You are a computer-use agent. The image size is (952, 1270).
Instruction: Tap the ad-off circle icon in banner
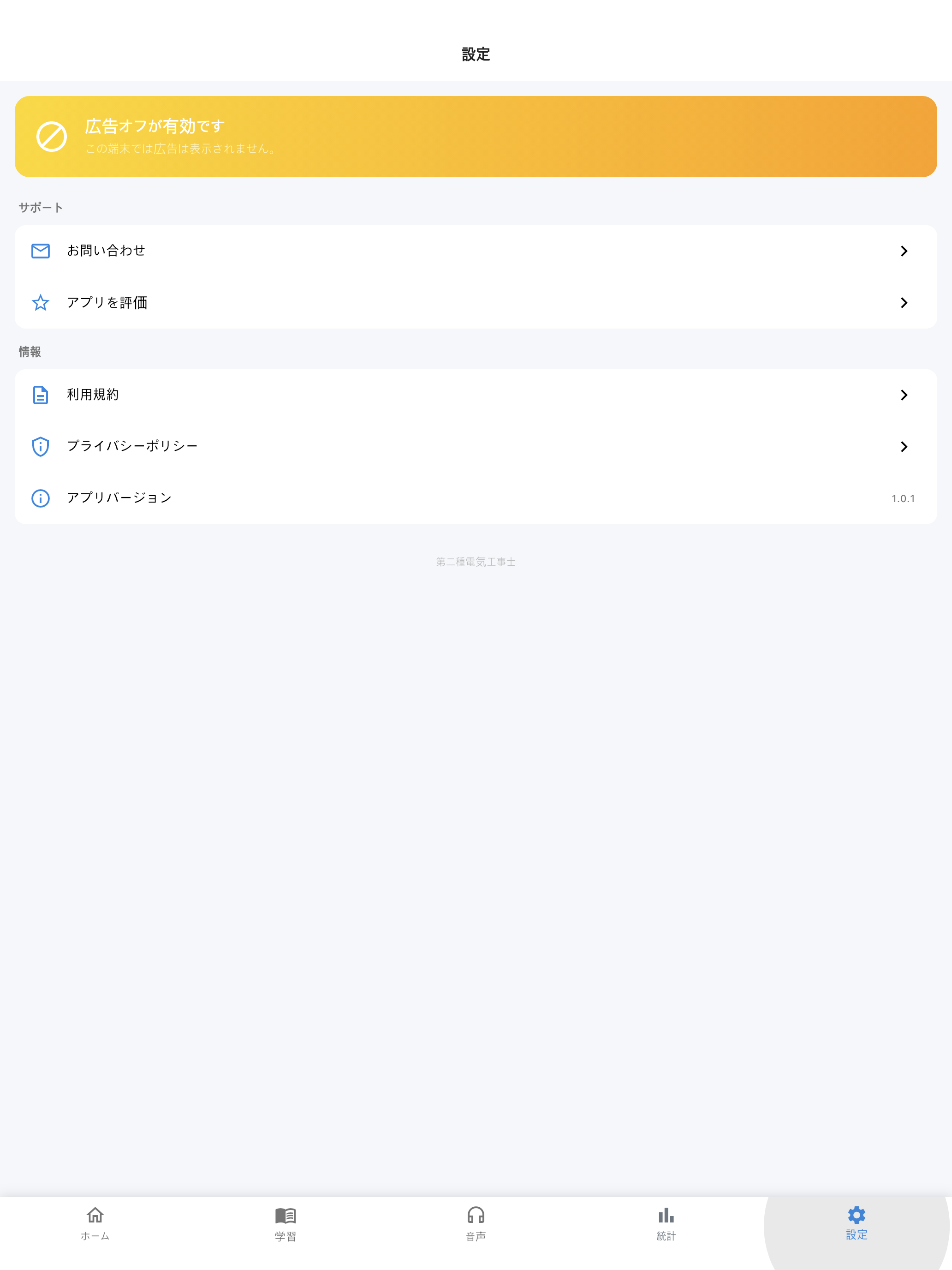tap(52, 137)
